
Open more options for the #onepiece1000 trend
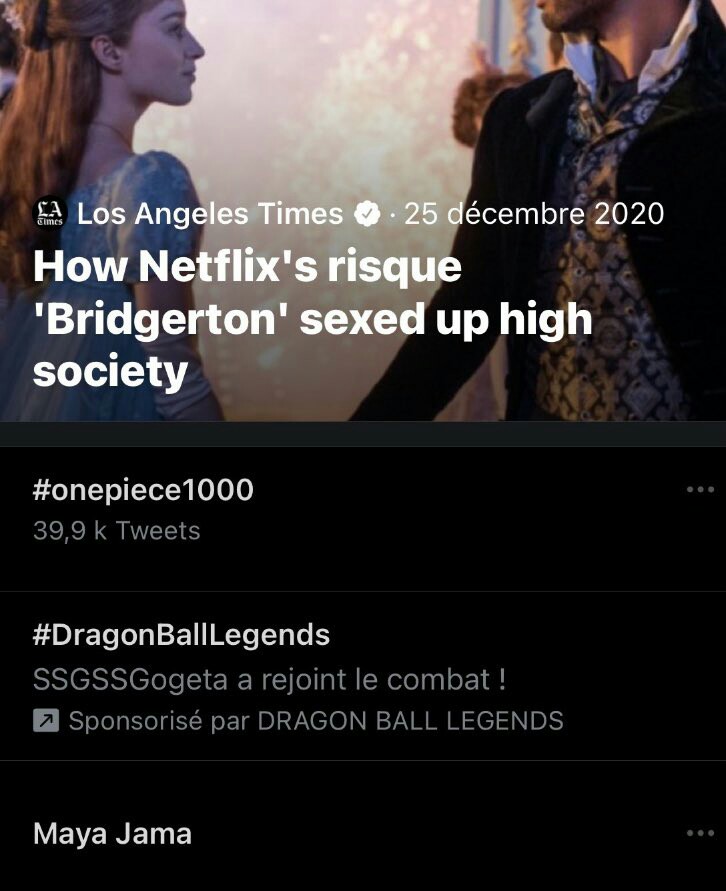point(700,490)
